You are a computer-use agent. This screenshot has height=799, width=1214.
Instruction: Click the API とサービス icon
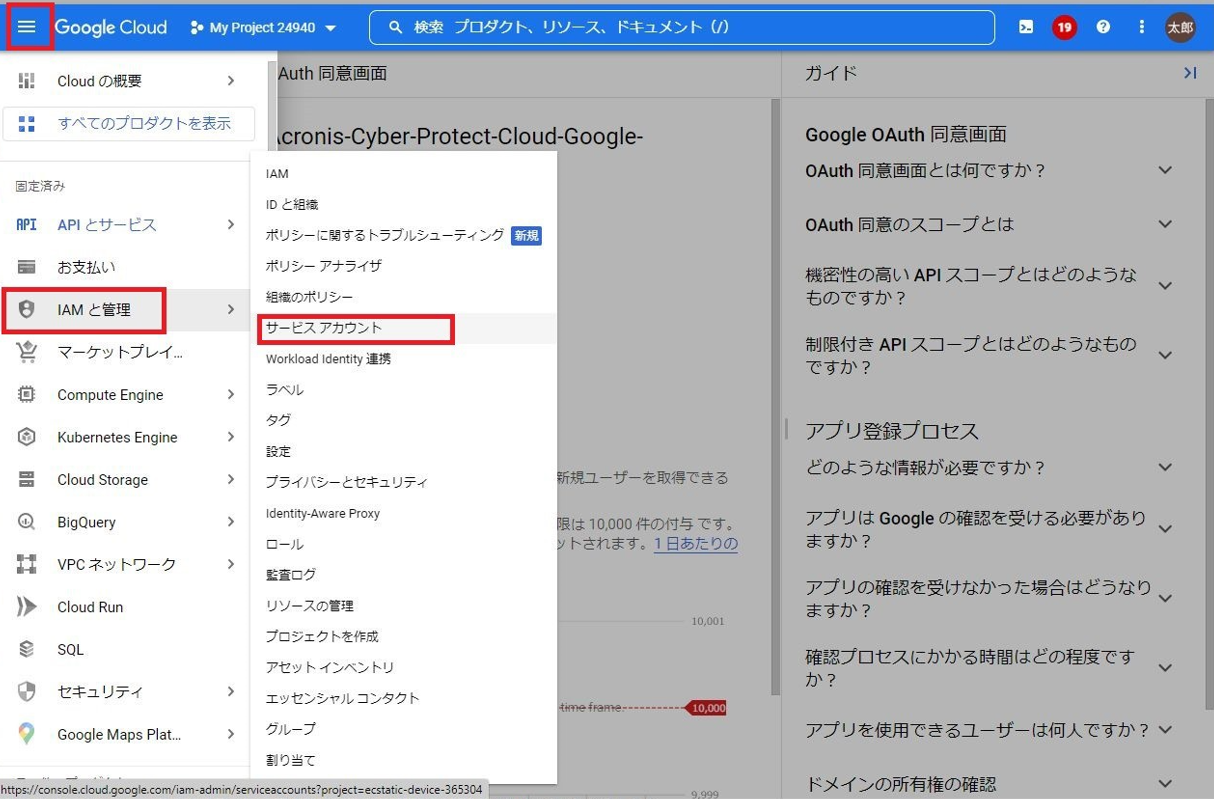point(27,225)
